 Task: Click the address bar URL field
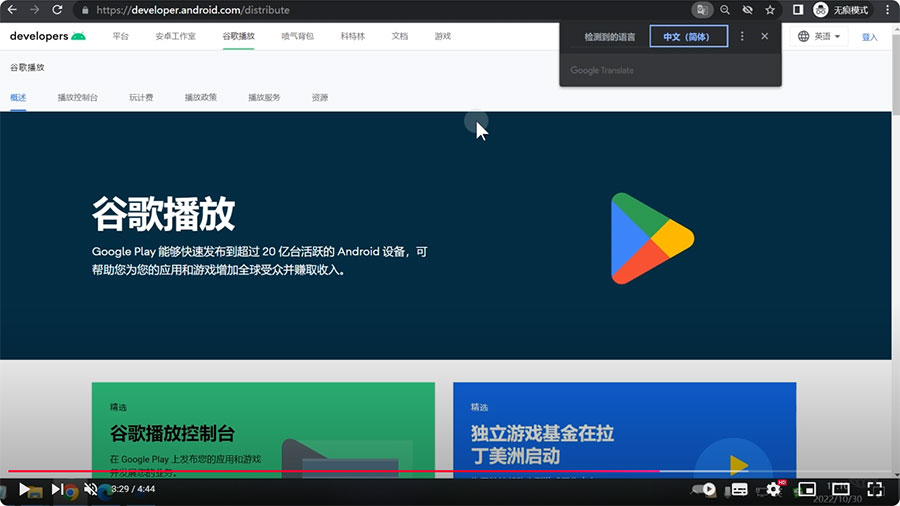[379, 10]
